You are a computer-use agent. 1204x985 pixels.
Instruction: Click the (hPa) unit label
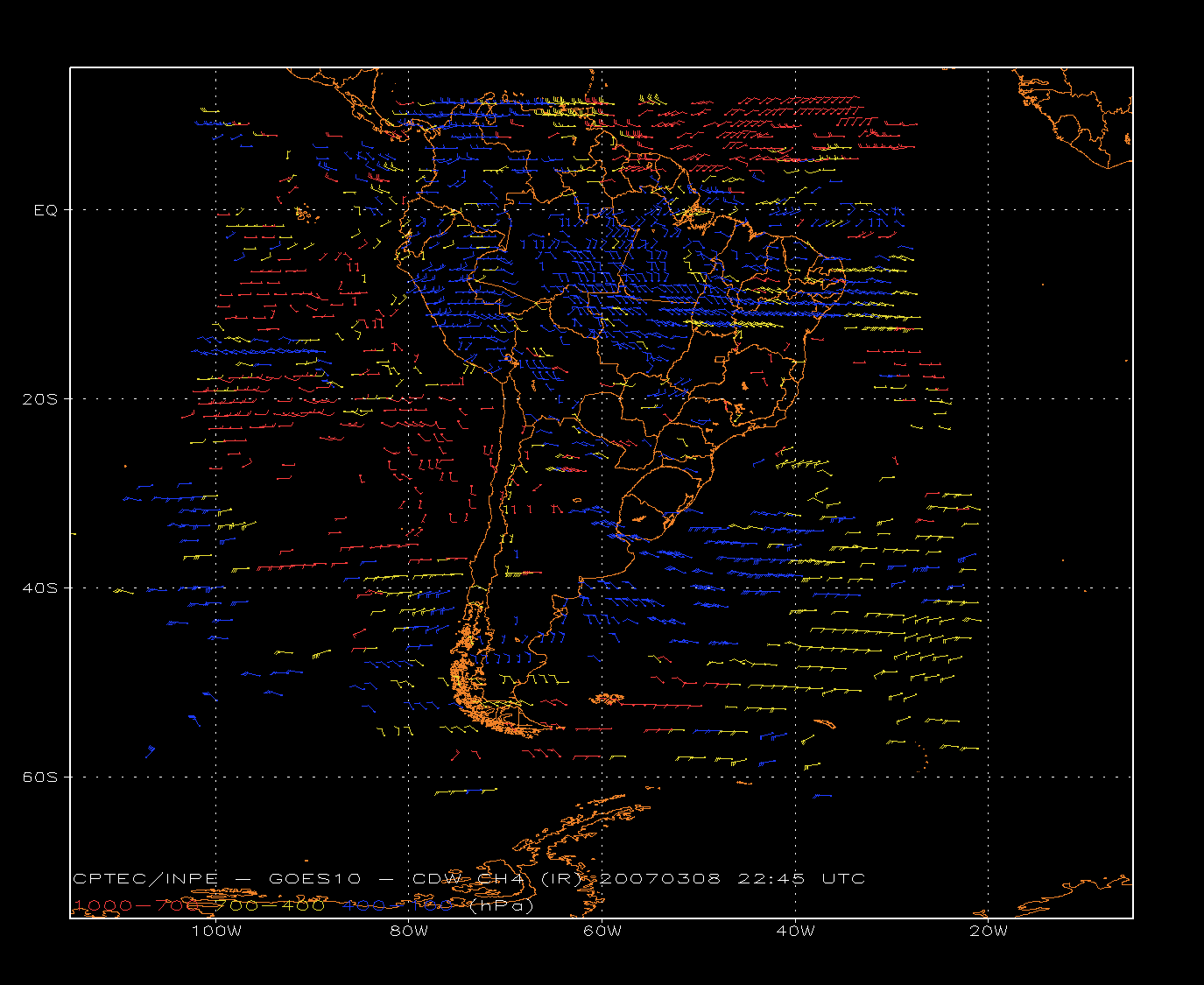point(501,906)
